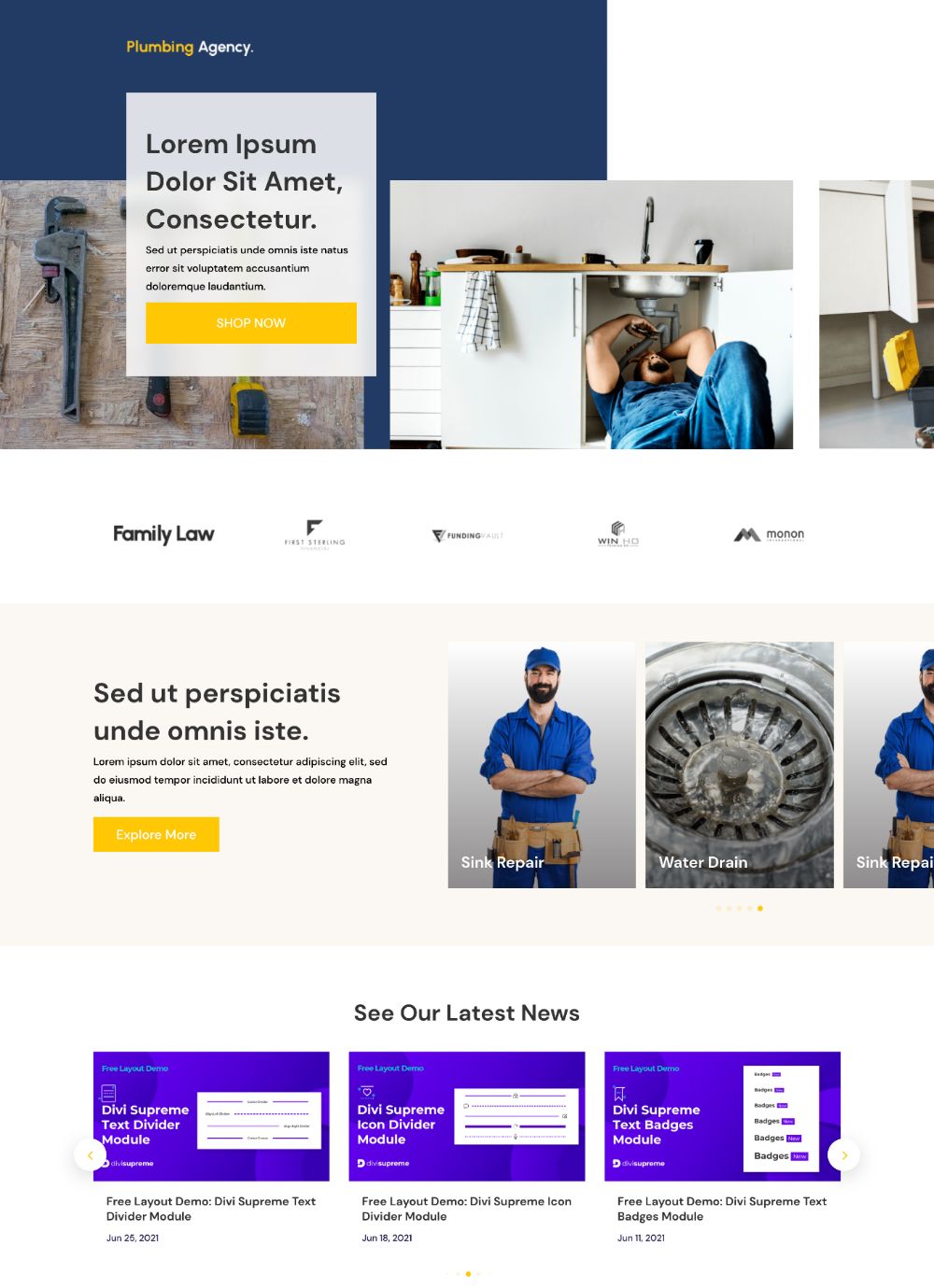Viewport: 934px width, 1288px height.
Task: Go to previous news slide arrow
Action: (90, 1155)
